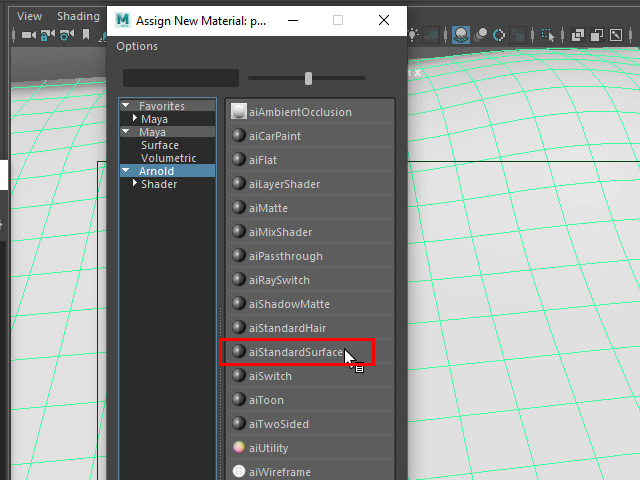Expand the Maya item under Favorites
The height and width of the screenshot is (480, 640).
[x=135, y=119]
